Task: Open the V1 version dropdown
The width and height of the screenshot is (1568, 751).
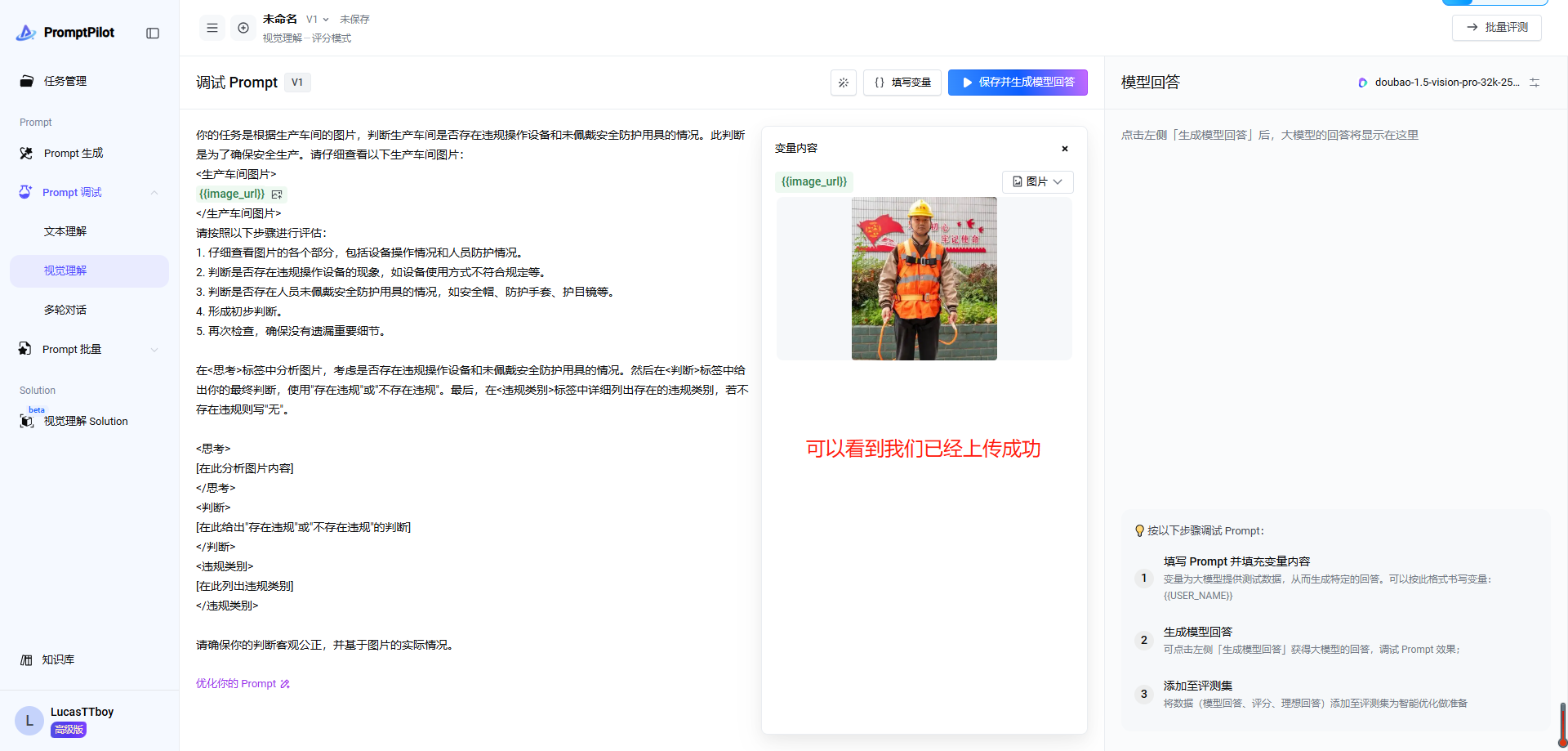Action: click(318, 20)
